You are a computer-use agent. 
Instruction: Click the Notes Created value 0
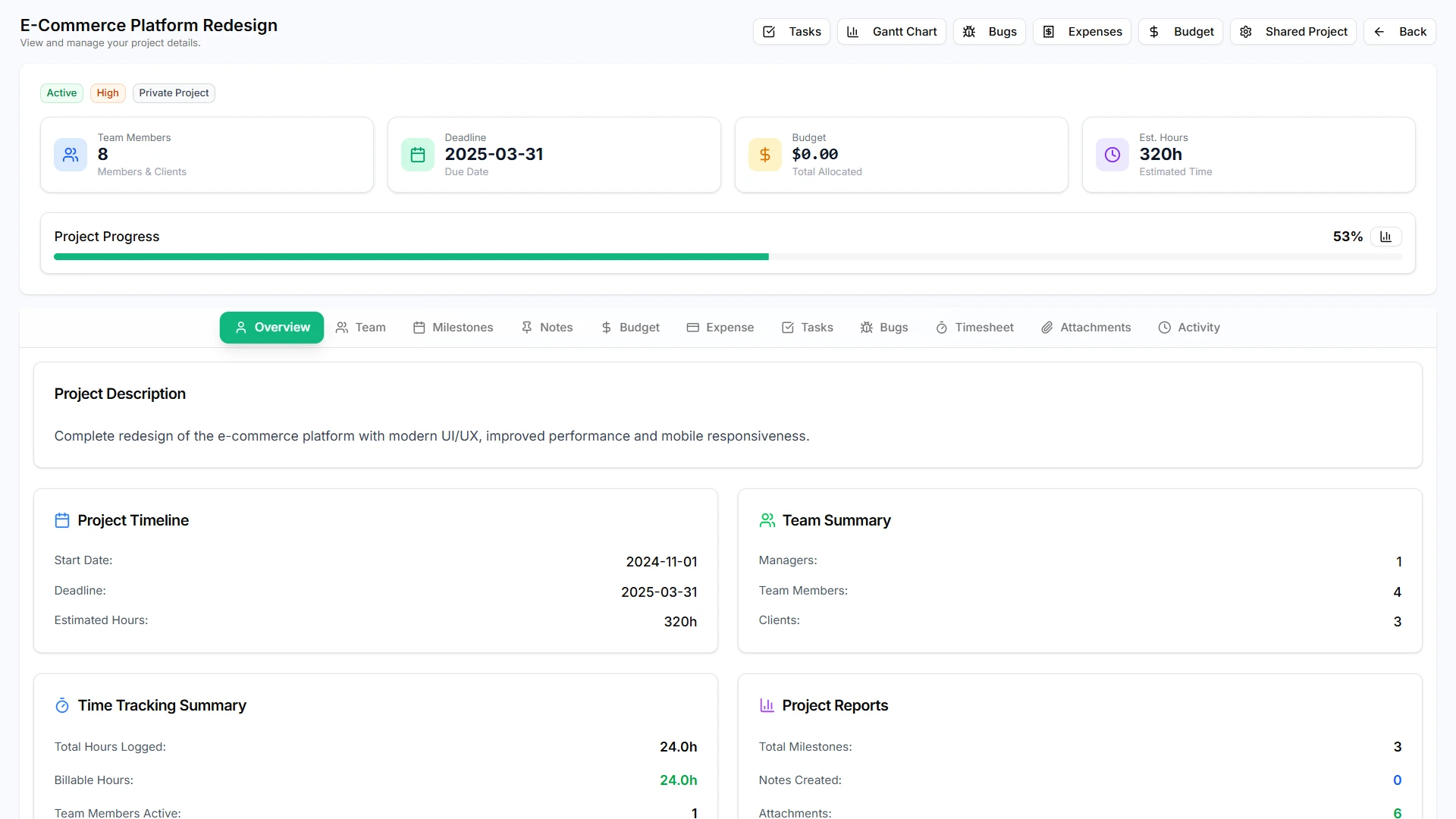tap(1398, 780)
